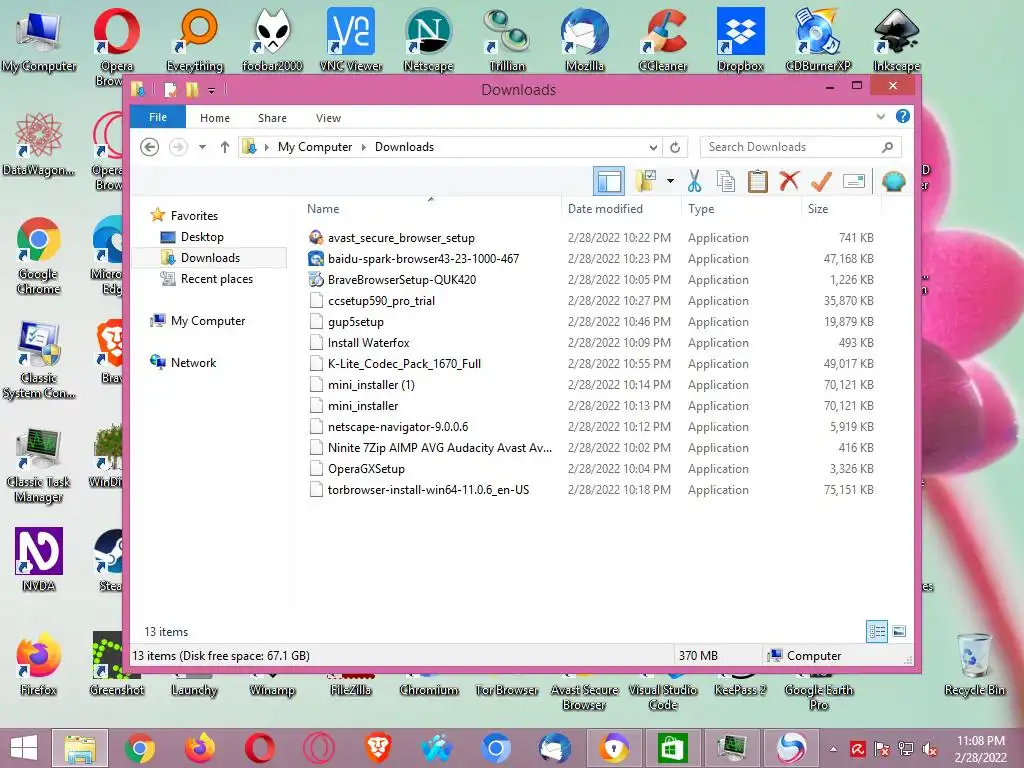Open the Netscape desktop shortcut
Screen dimensions: 1024x768
click(x=428, y=39)
